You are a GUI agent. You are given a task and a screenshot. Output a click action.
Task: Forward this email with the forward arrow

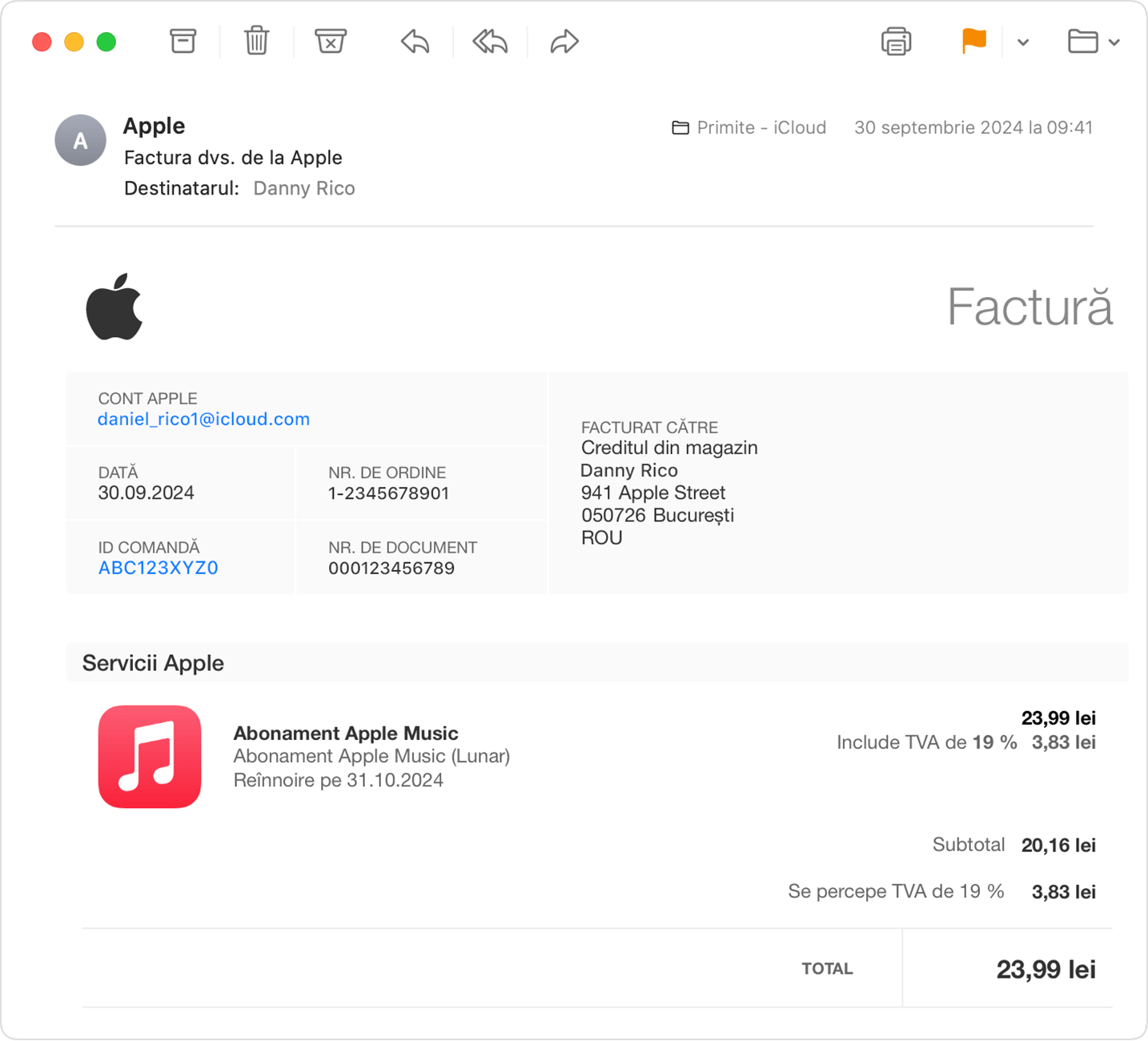(564, 41)
